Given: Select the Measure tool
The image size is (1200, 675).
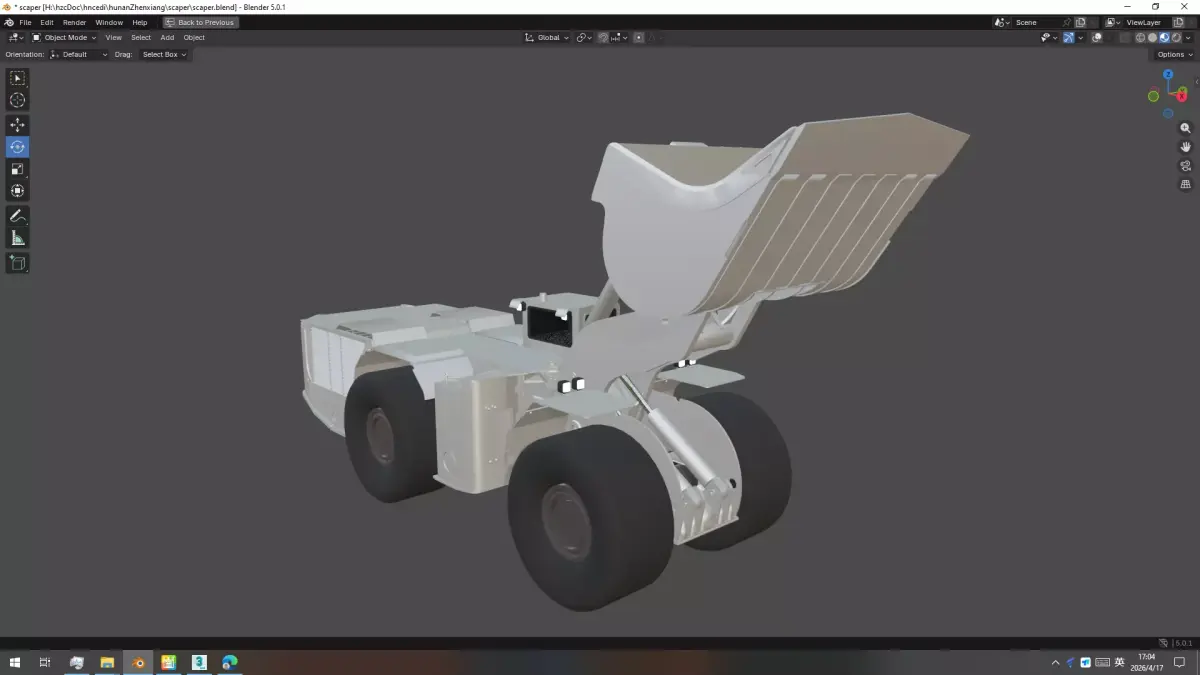Looking at the screenshot, I should coord(17,237).
